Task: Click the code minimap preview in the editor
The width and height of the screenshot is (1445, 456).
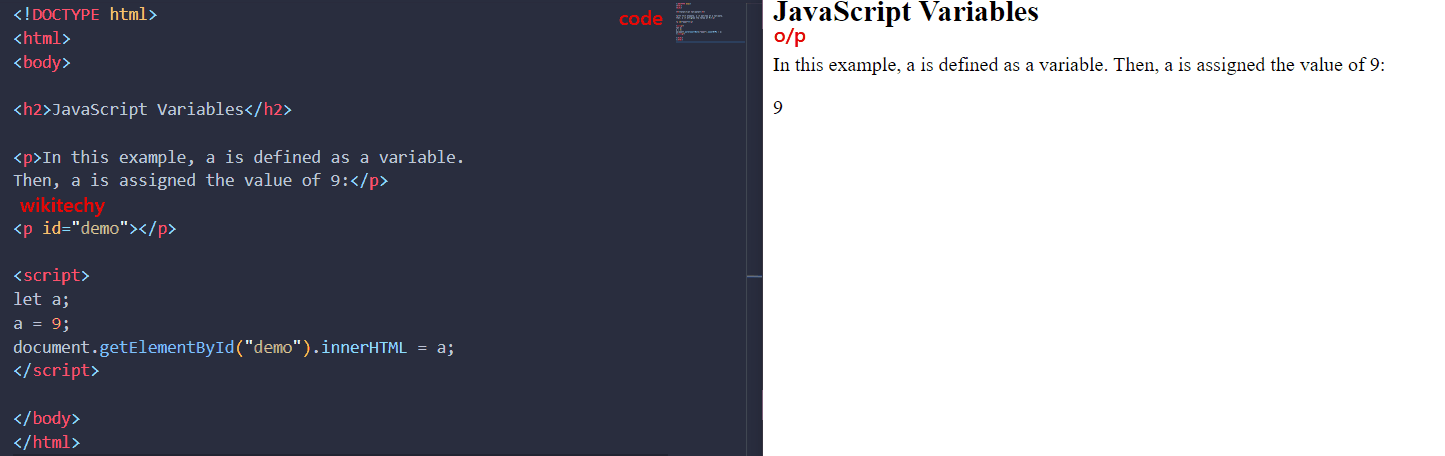Action: point(710,22)
